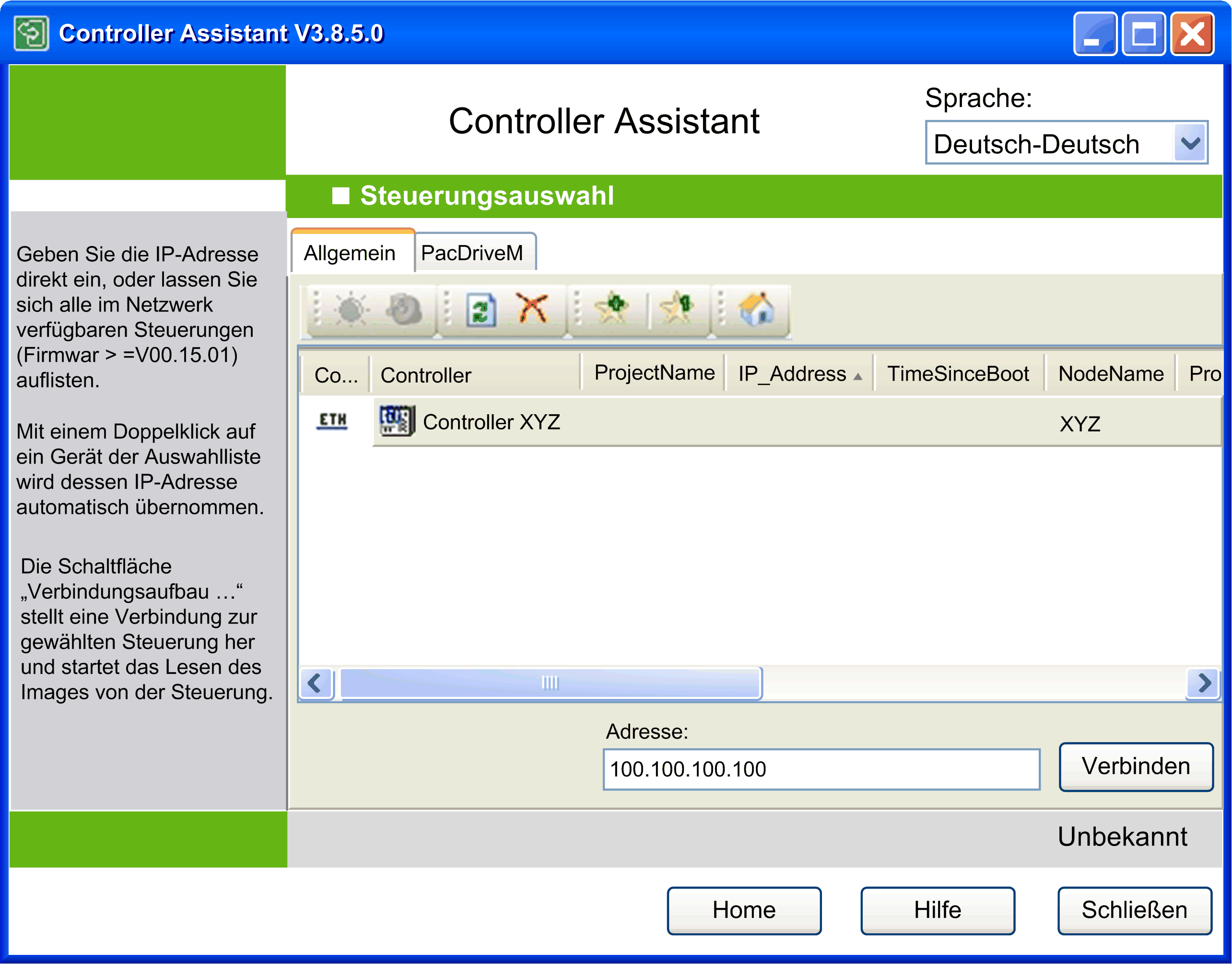This screenshot has width=1232, height=964.
Task: Click the star icon with green number one
Action: coord(676,308)
